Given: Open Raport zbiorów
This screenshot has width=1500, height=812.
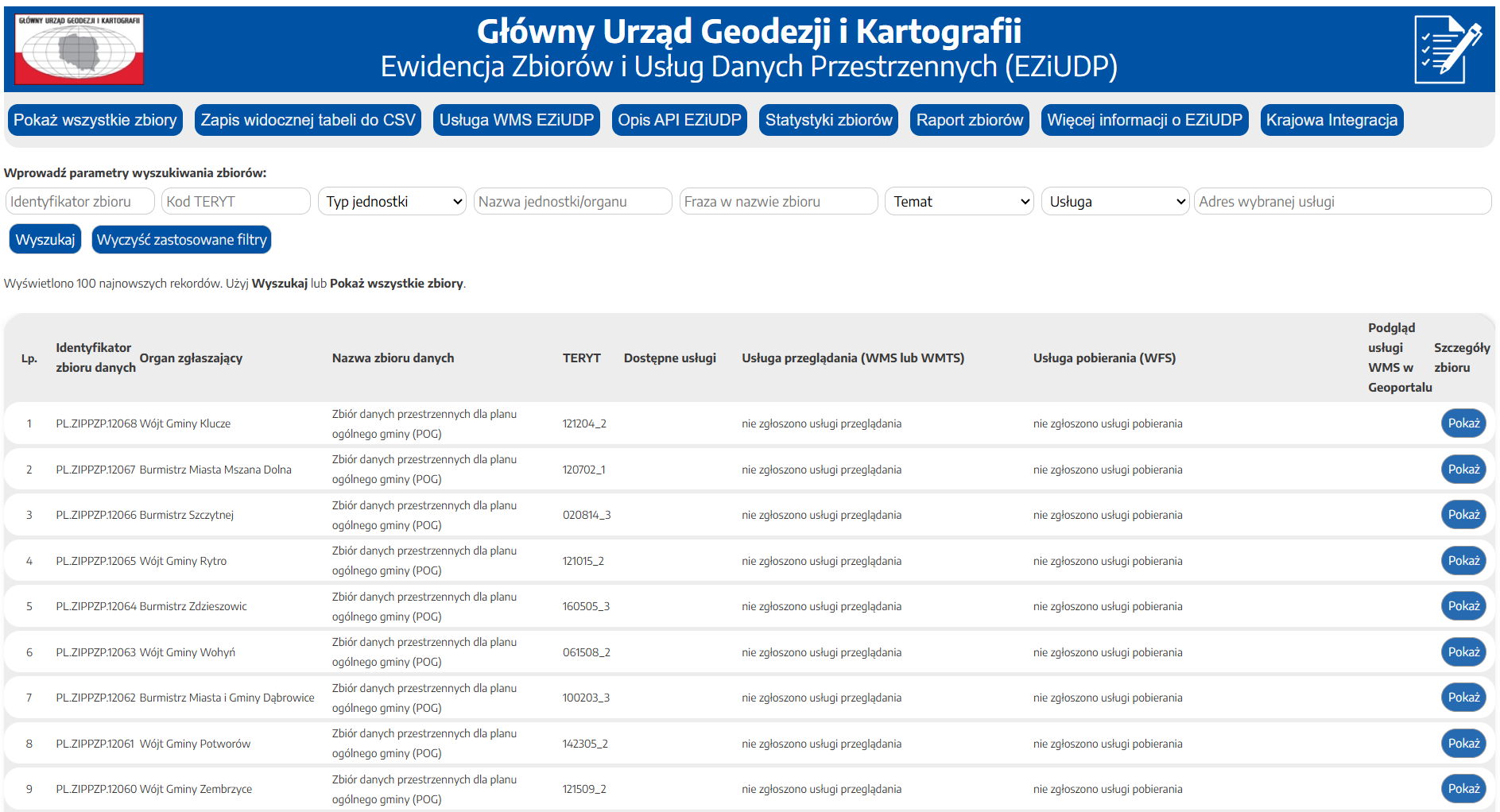Looking at the screenshot, I should [x=970, y=120].
